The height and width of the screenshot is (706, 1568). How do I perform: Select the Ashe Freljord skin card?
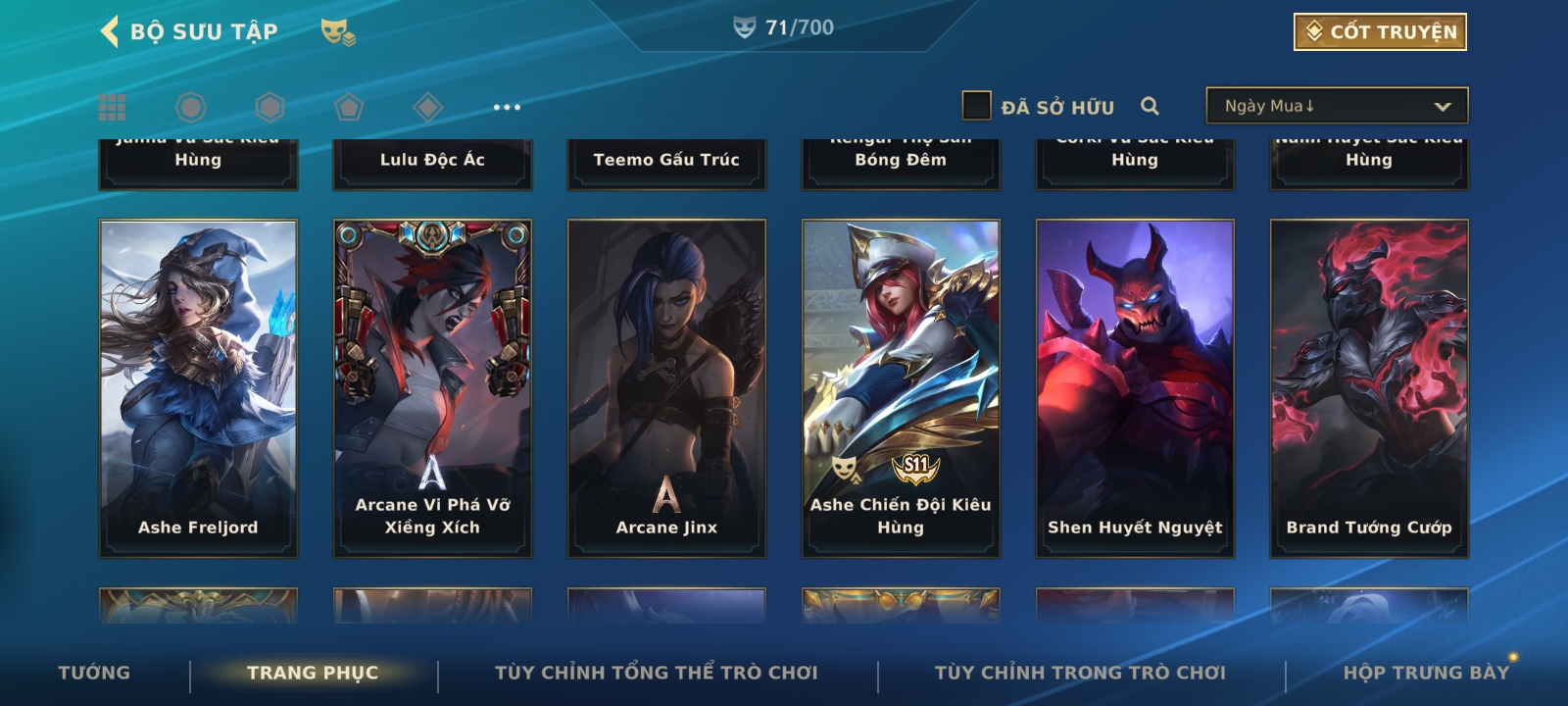pos(198,388)
